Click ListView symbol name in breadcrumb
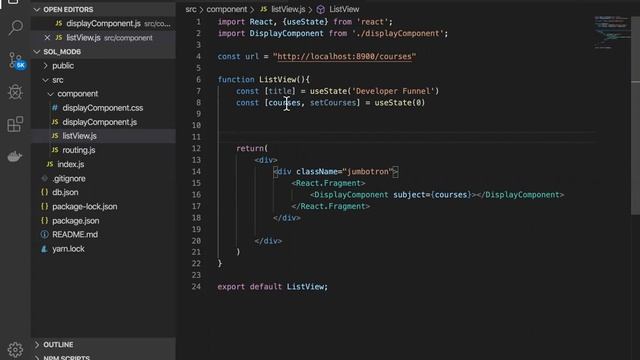640x360 pixels. [344, 9]
